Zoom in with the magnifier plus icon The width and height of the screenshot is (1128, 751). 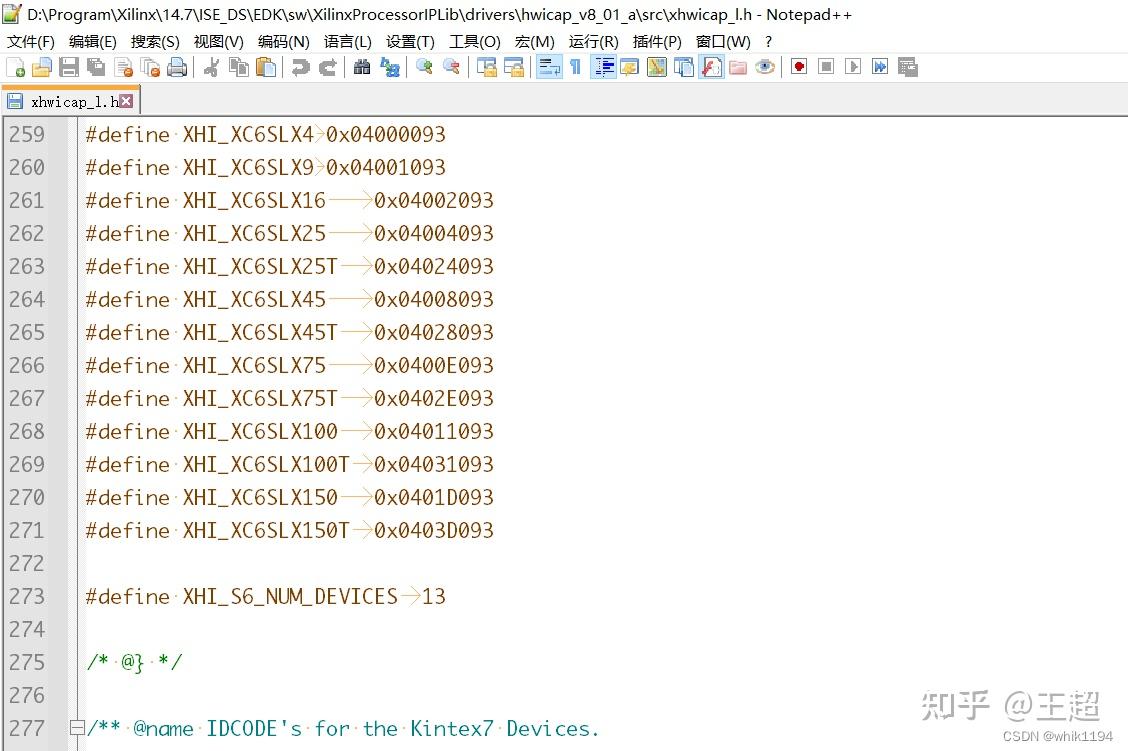[x=424, y=68]
